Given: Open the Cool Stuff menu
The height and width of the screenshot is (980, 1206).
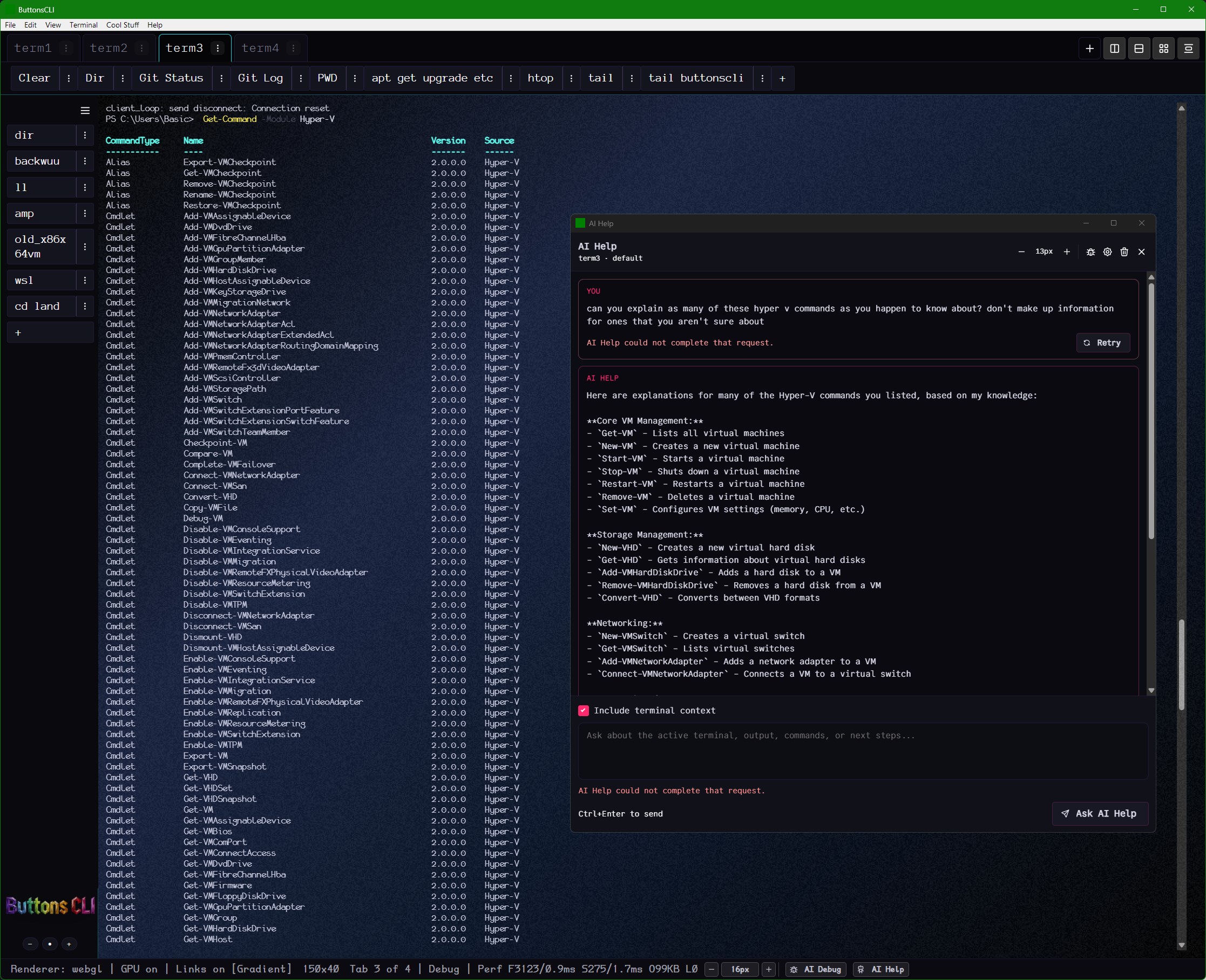Looking at the screenshot, I should 123,25.
